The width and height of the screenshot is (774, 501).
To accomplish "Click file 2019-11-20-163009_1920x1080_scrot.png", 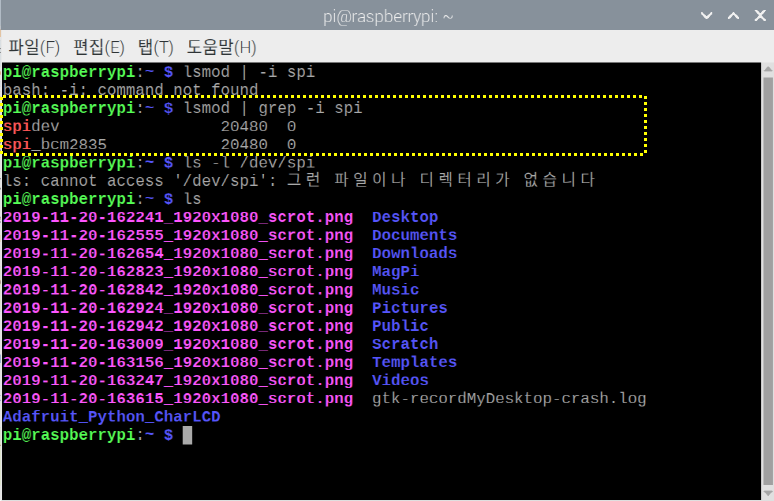I will point(178,345).
